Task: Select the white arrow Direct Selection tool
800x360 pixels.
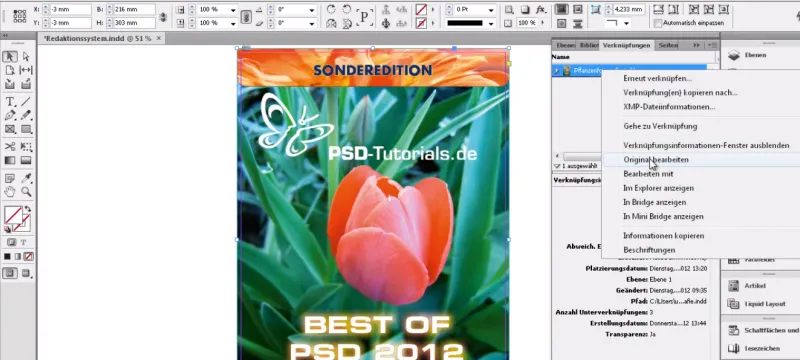Action: [26, 56]
